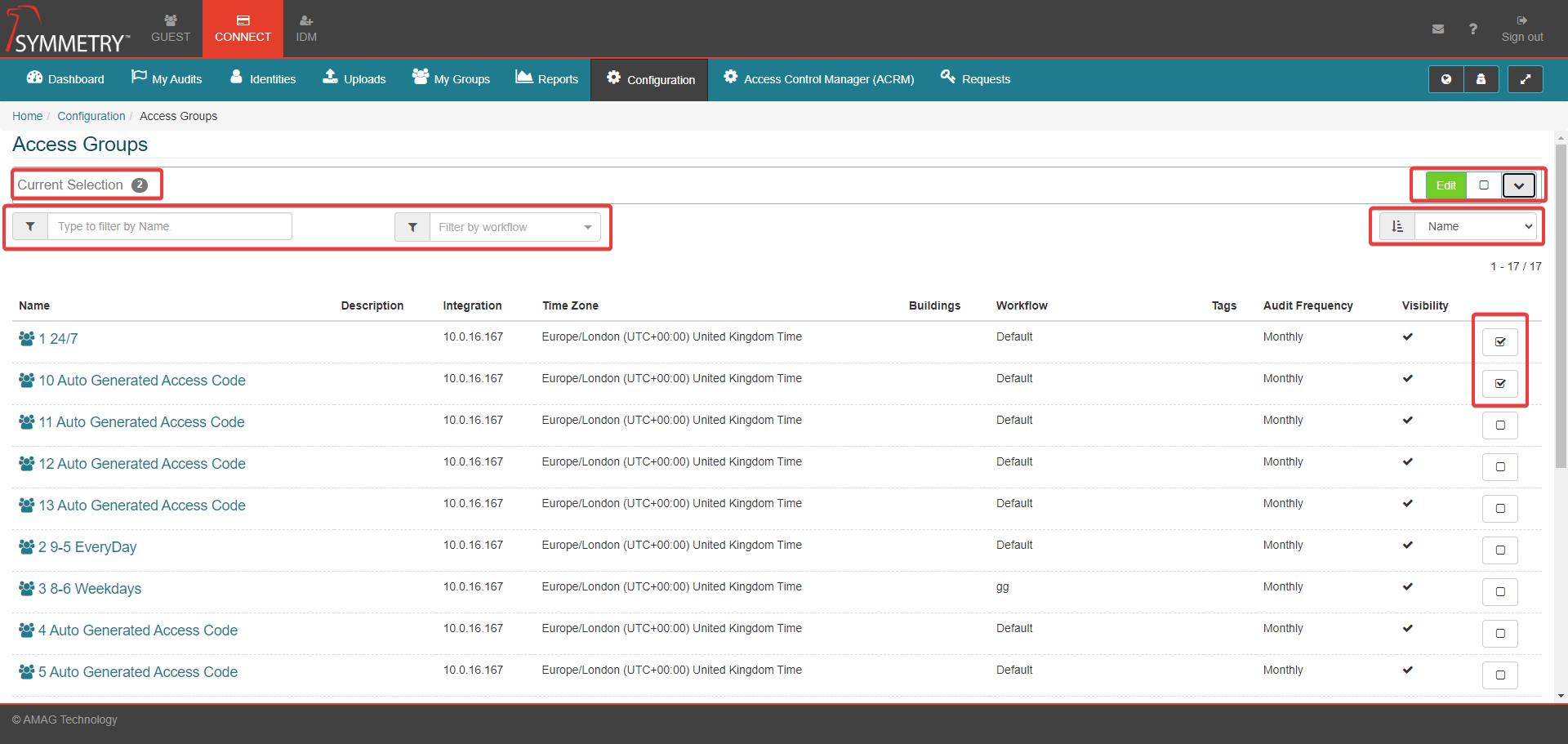Uncheck selection for 10 Auto Generated Access Code
Screen dimensions: 1568x744
tap(1500, 383)
